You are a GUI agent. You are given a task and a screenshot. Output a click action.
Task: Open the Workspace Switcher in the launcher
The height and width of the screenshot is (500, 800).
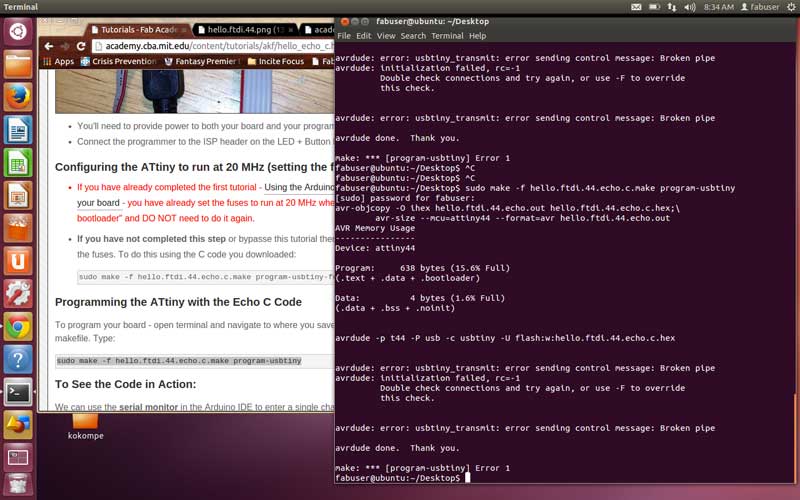click(18, 457)
